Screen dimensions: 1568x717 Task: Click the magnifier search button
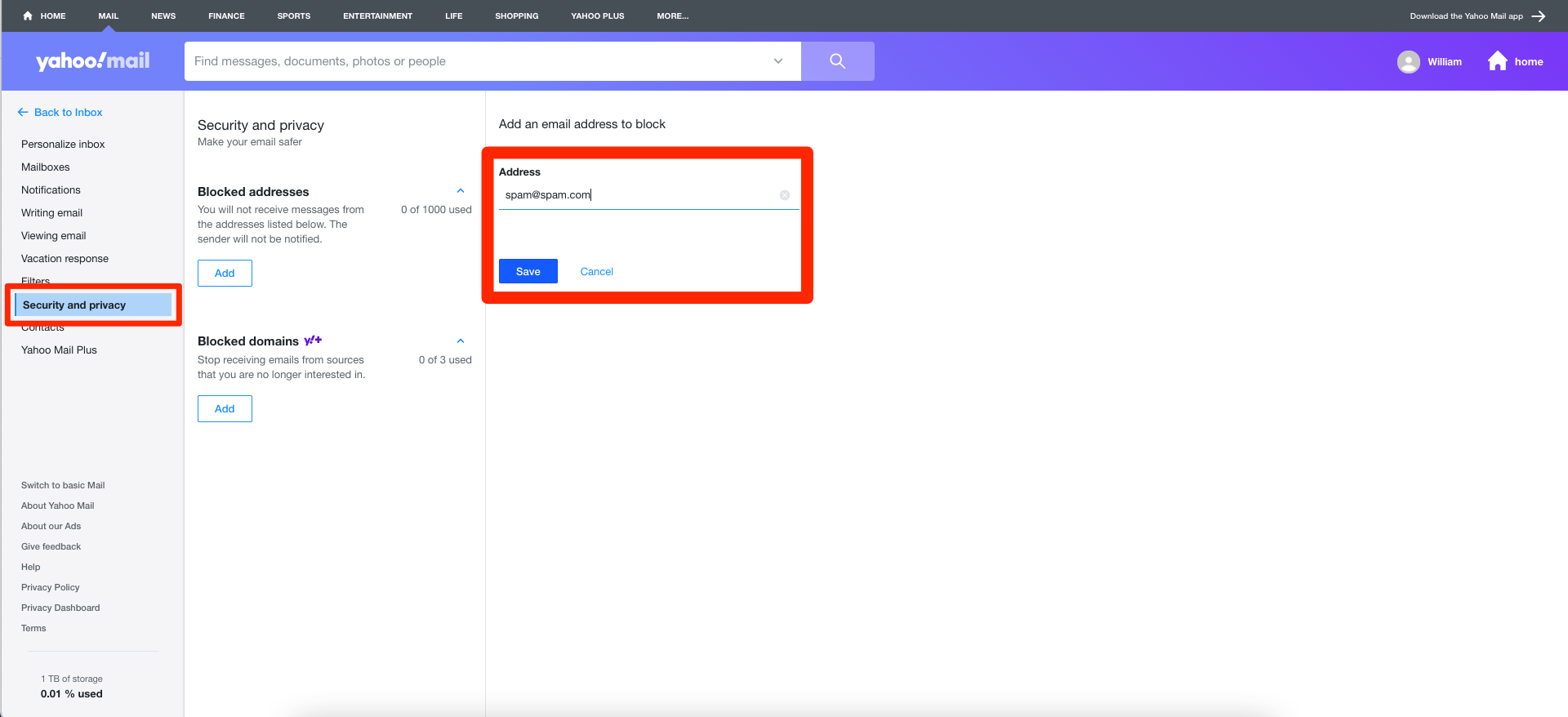point(837,61)
